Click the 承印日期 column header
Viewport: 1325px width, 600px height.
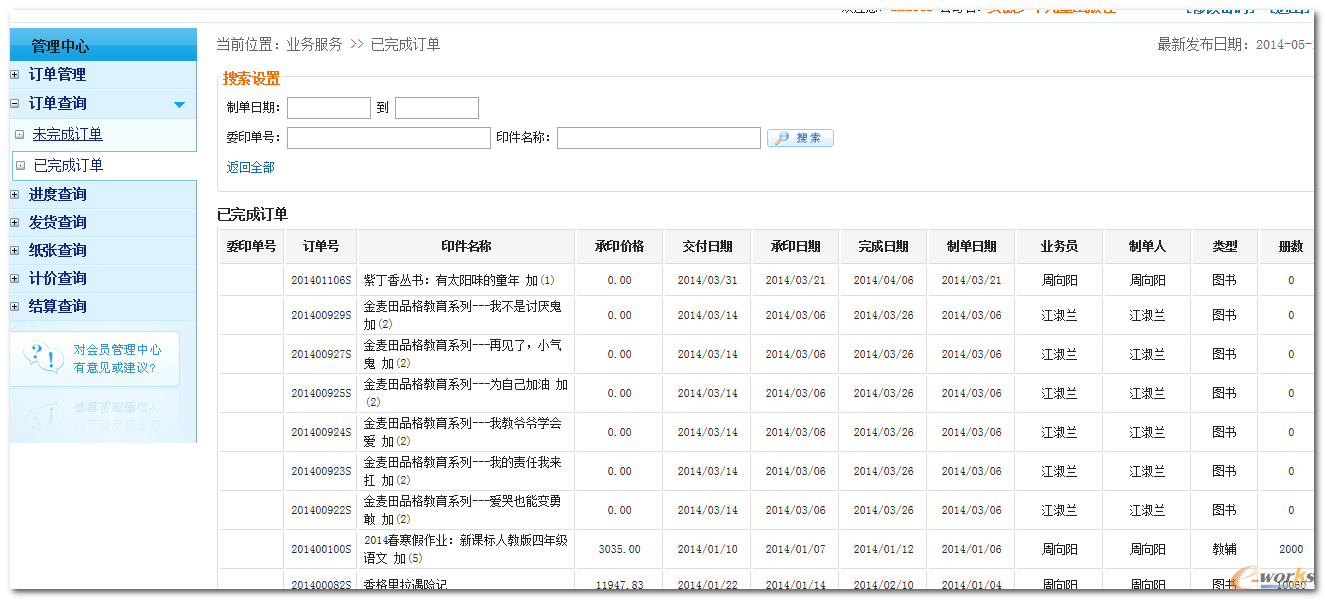(796, 246)
